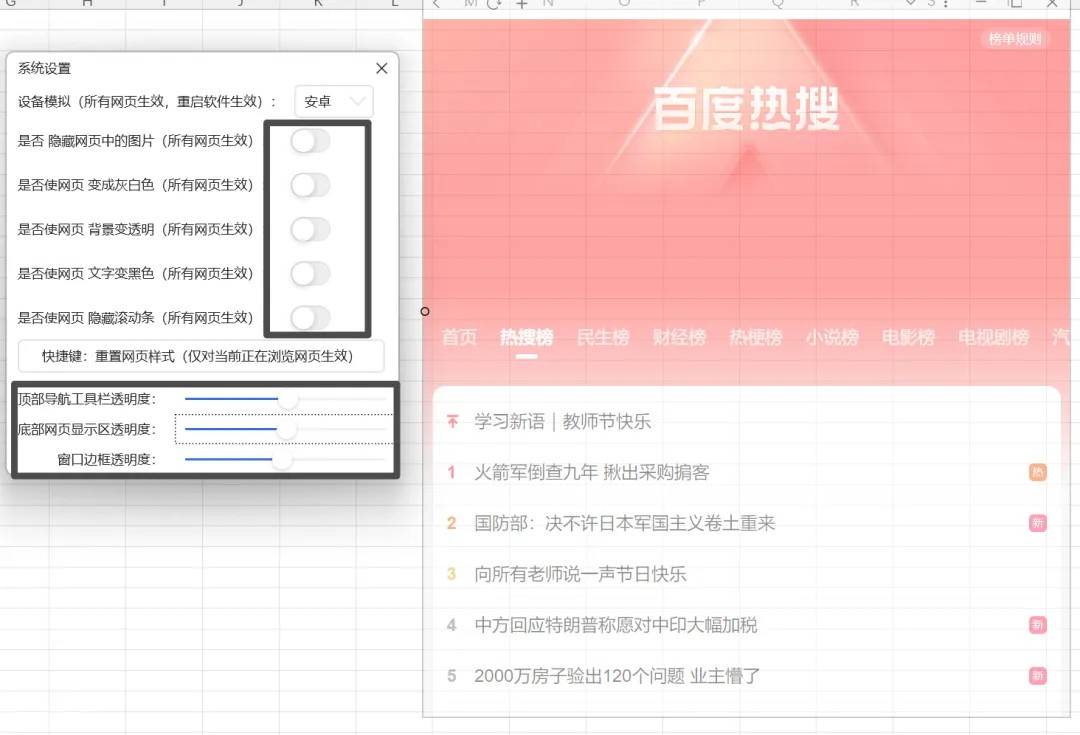The width and height of the screenshot is (1080, 735).
Task: Click the browser window refresh icon
Action: pyautogui.click(x=494, y=4)
